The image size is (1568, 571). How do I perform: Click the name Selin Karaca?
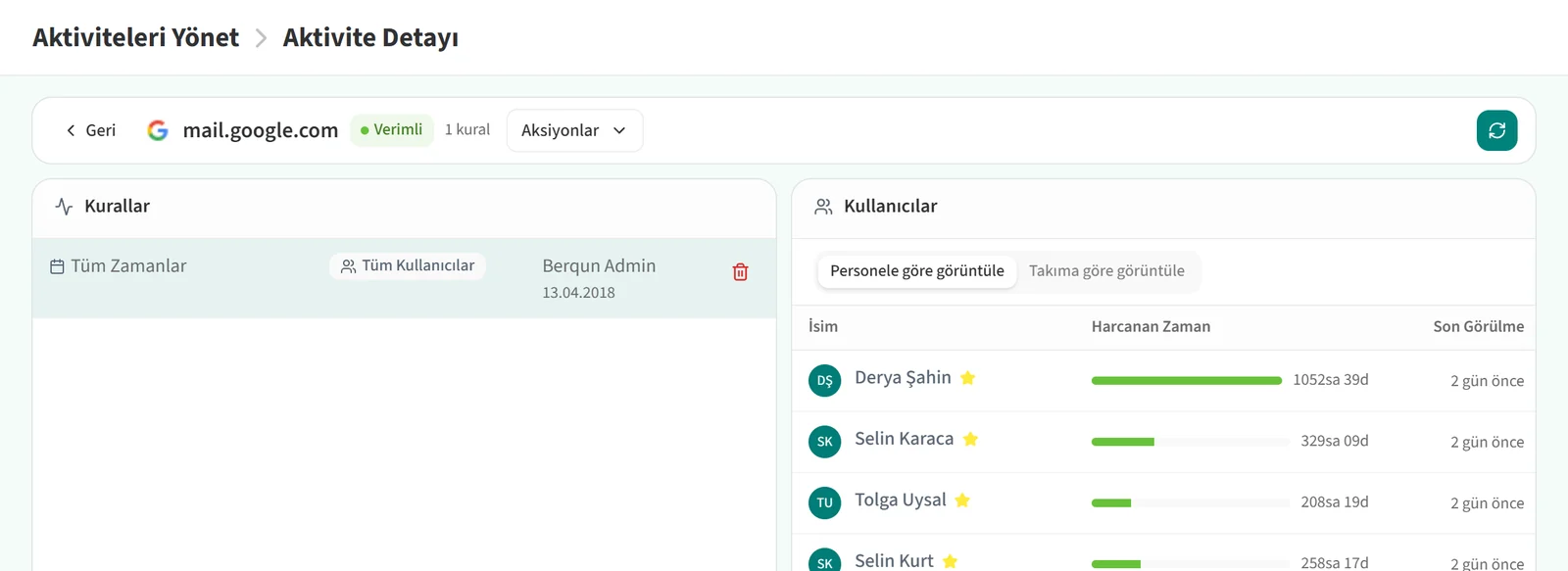click(904, 439)
